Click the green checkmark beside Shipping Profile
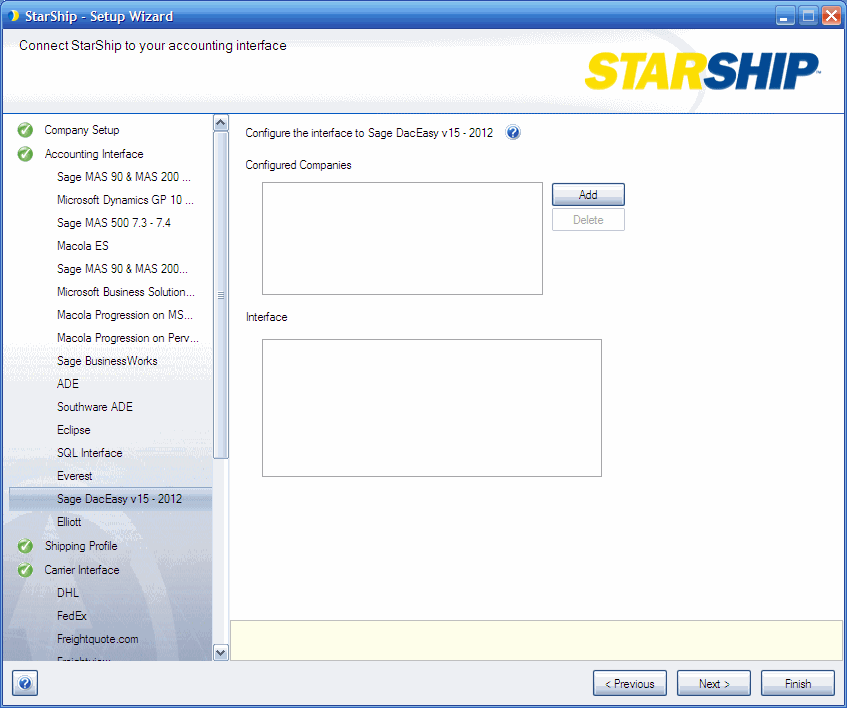Image resolution: width=847 pixels, height=708 pixels. tap(25, 546)
